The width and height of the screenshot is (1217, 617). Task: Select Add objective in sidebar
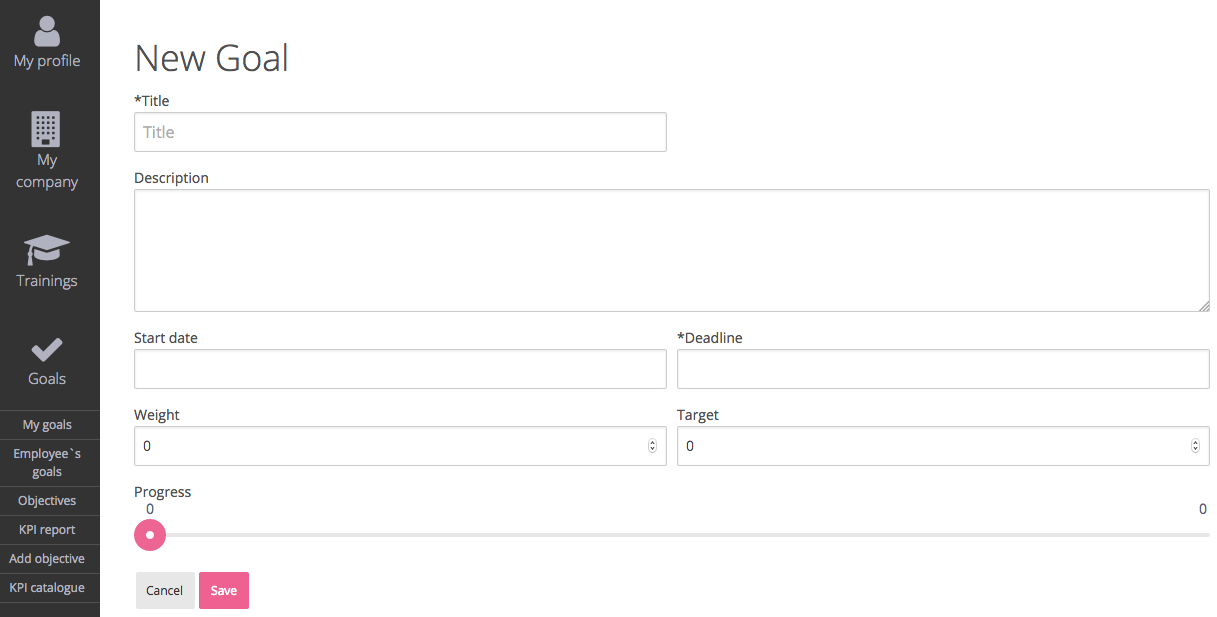click(x=47, y=559)
